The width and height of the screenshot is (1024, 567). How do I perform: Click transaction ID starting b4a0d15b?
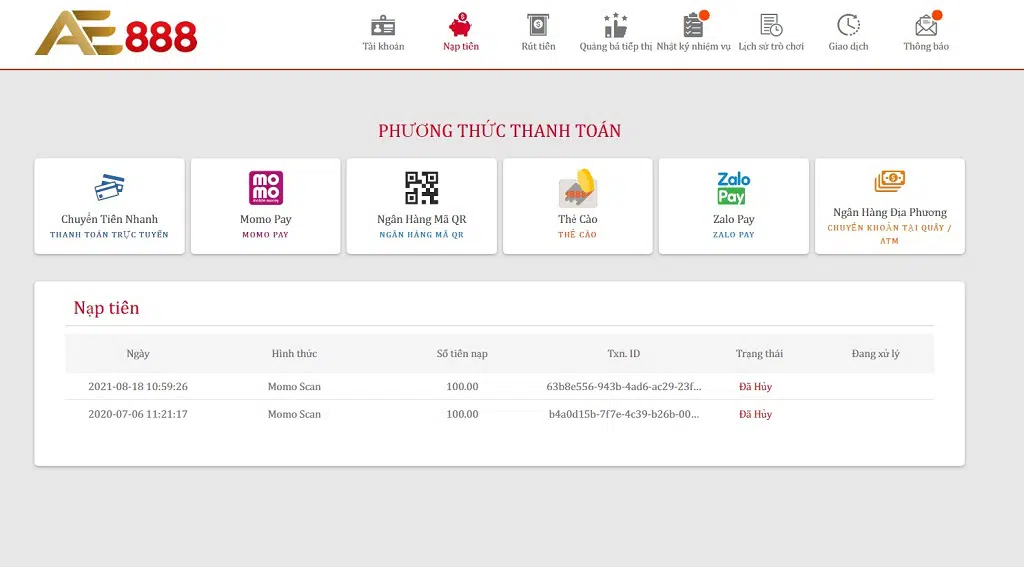click(624, 413)
